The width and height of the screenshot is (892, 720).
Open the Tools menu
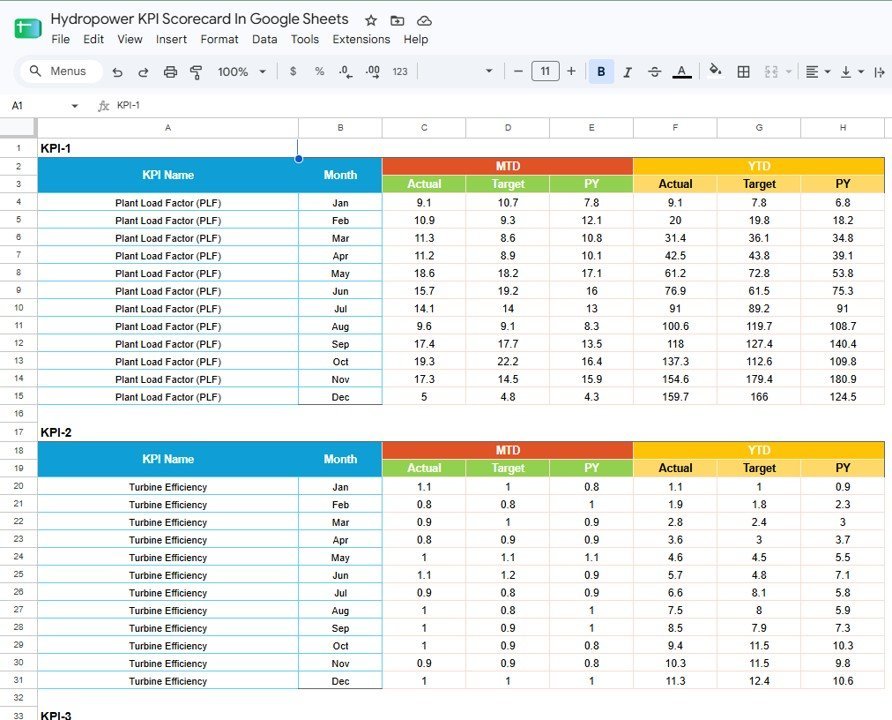point(305,39)
